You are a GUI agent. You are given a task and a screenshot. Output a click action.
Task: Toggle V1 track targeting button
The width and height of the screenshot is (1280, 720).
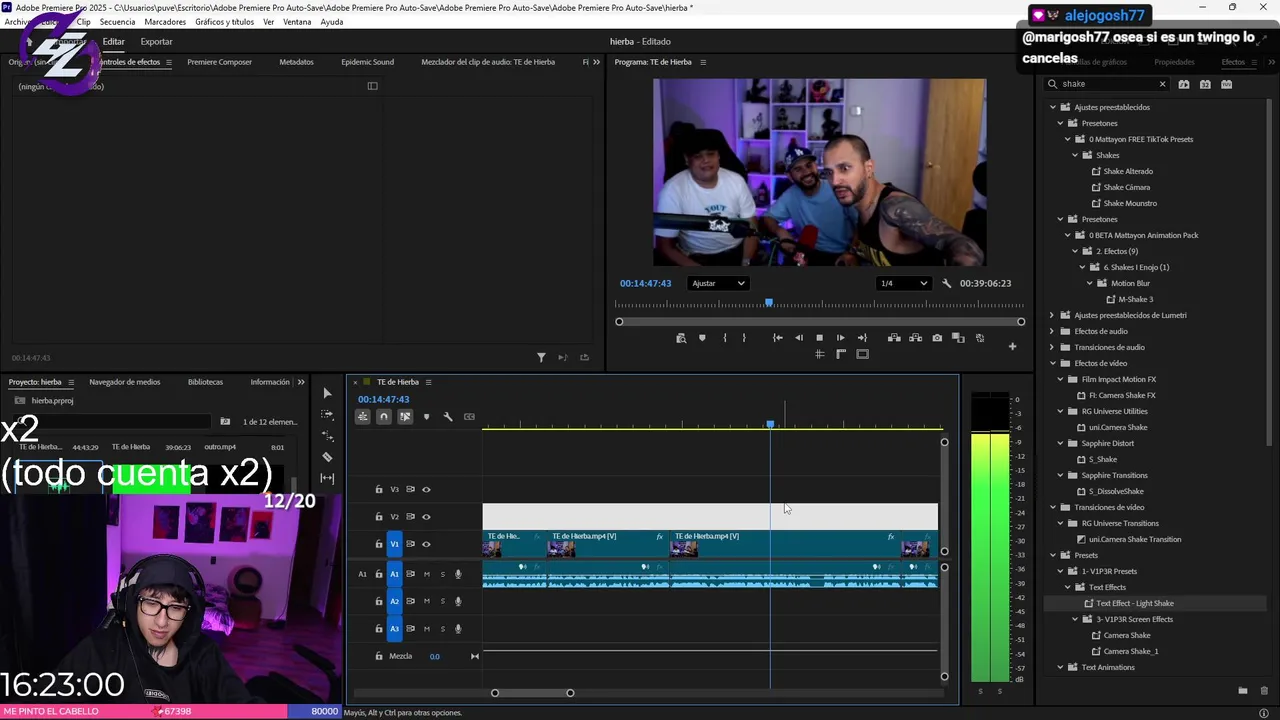pyautogui.click(x=394, y=544)
